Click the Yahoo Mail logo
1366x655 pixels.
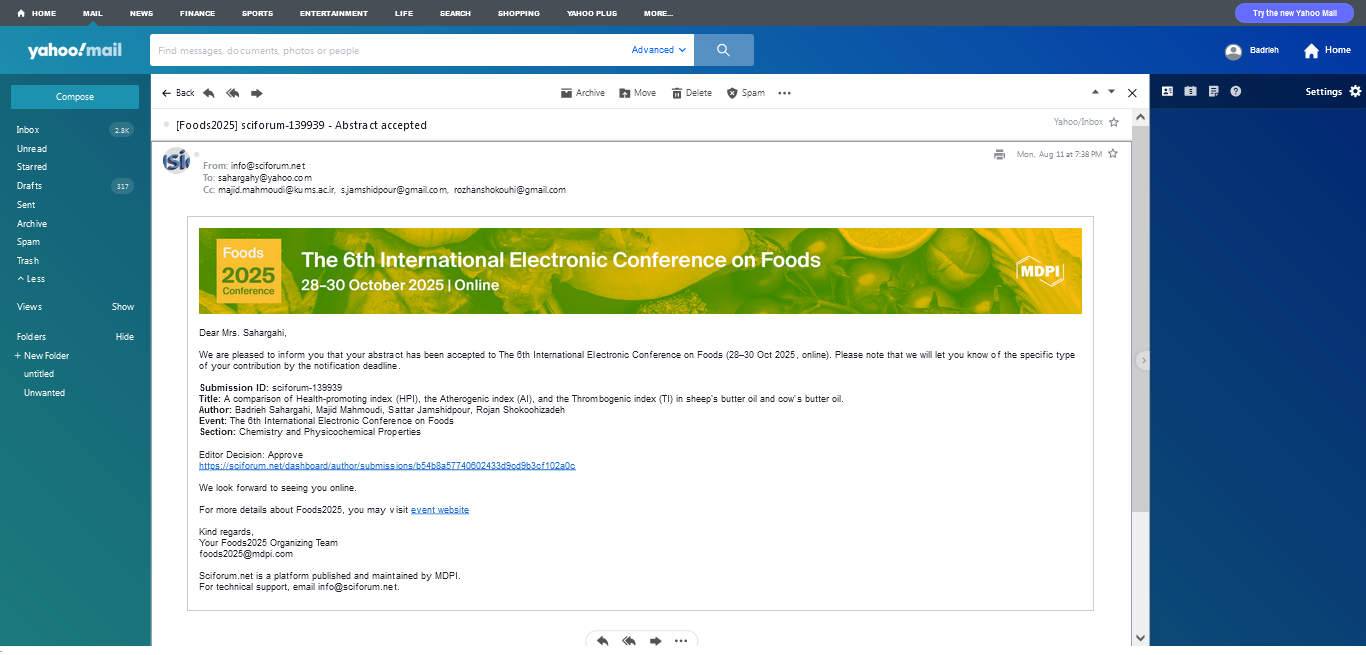point(75,50)
